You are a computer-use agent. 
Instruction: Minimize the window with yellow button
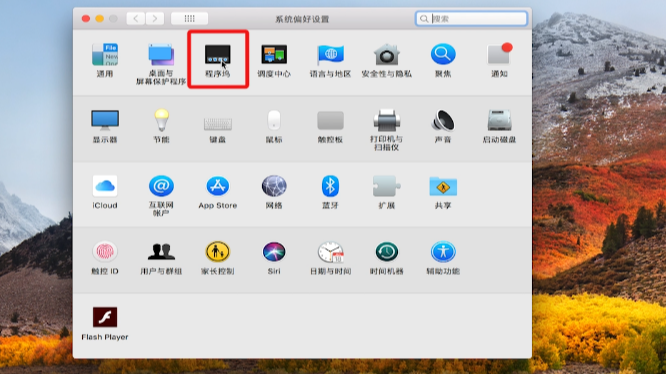pos(99,19)
